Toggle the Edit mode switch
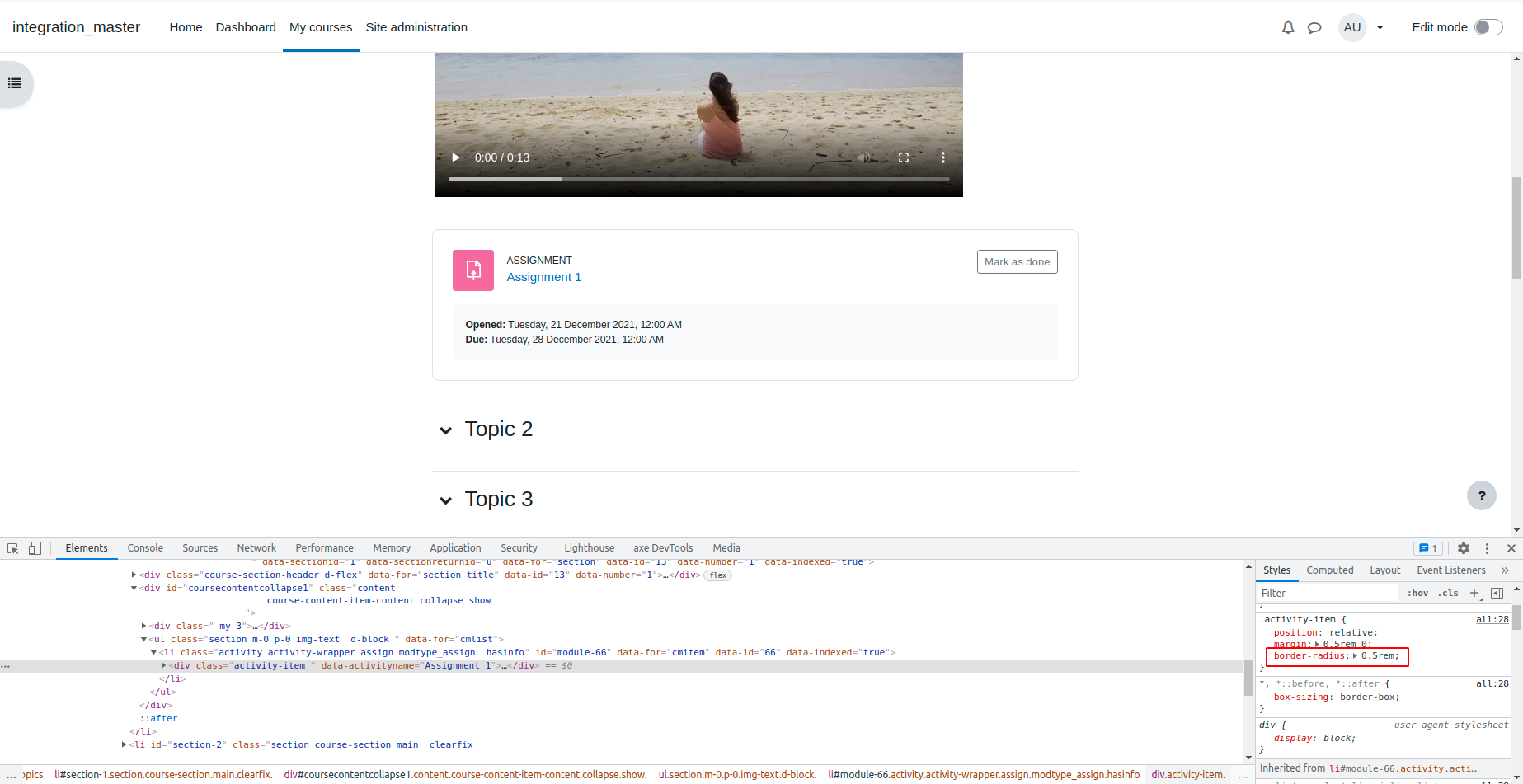Viewport: 1523px width, 784px height. (x=1488, y=27)
